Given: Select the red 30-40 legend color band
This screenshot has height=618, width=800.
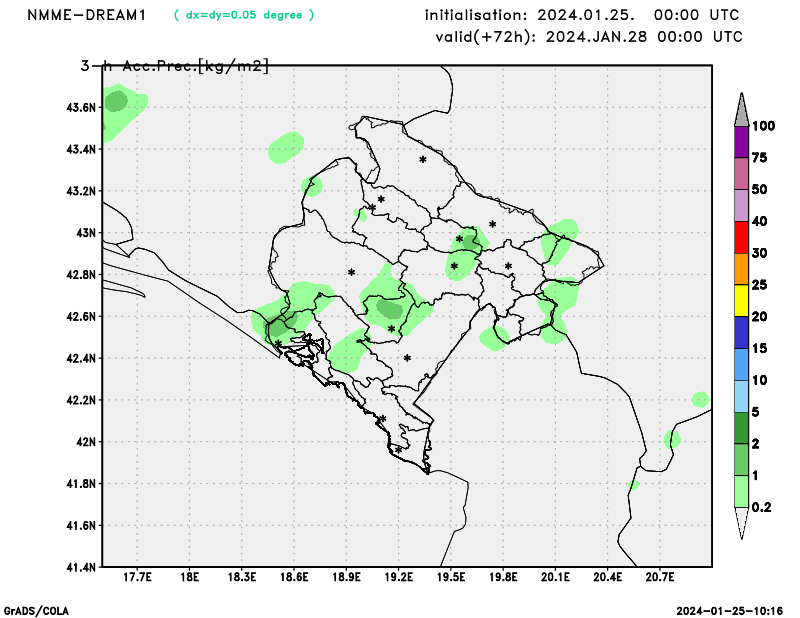Looking at the screenshot, I should 741,237.
